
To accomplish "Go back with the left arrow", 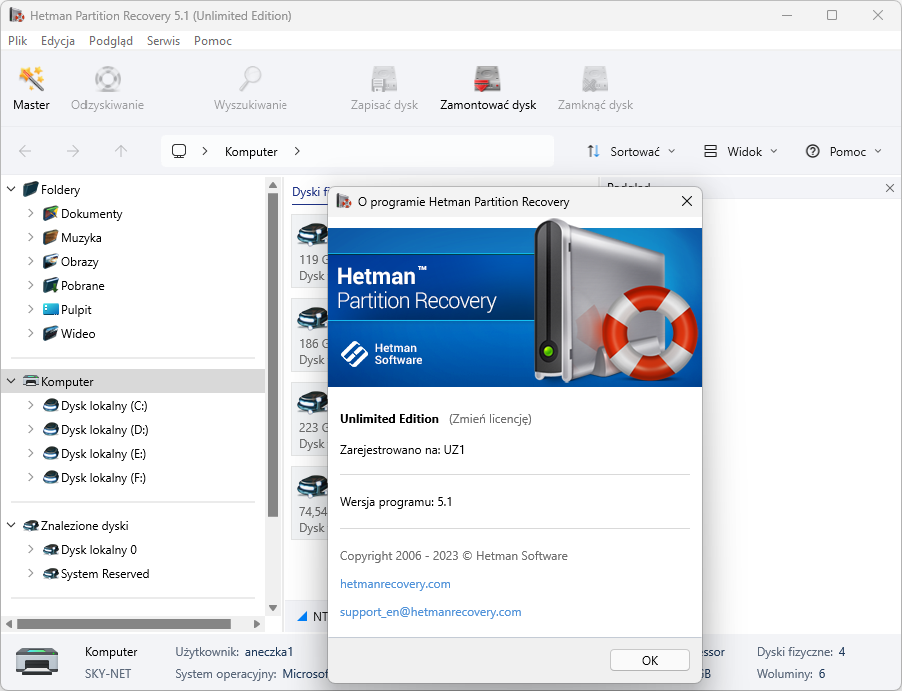I will pos(25,151).
